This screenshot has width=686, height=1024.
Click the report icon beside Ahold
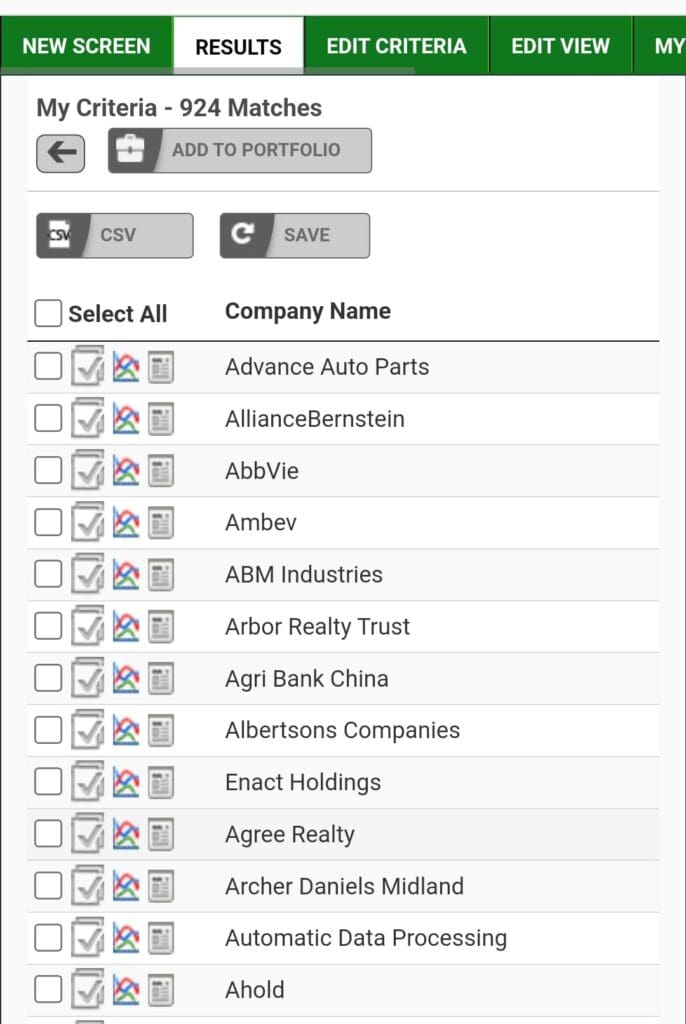click(x=160, y=989)
